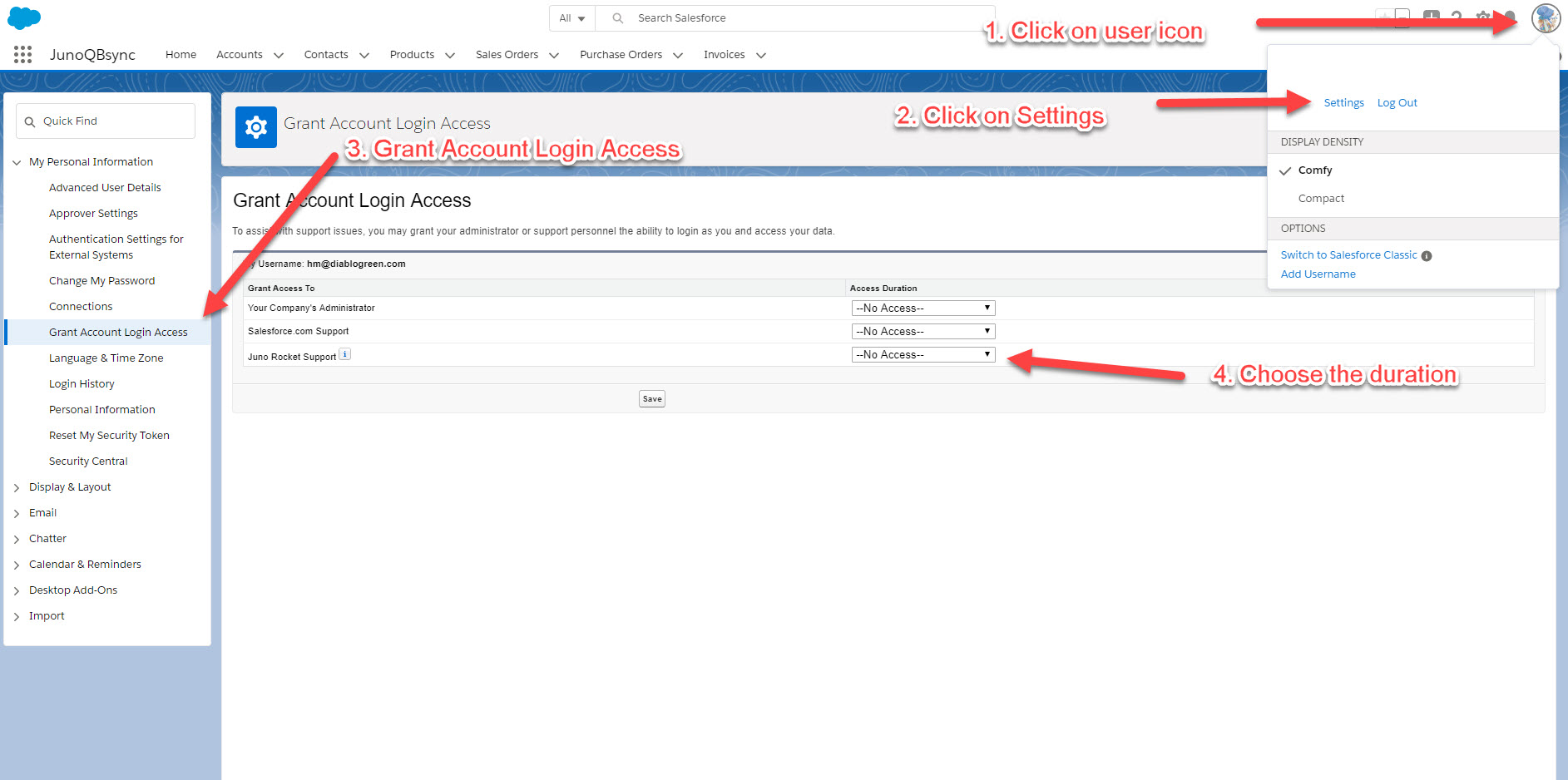
Task: Open the search scope dropdown labeled All
Action: tap(571, 17)
